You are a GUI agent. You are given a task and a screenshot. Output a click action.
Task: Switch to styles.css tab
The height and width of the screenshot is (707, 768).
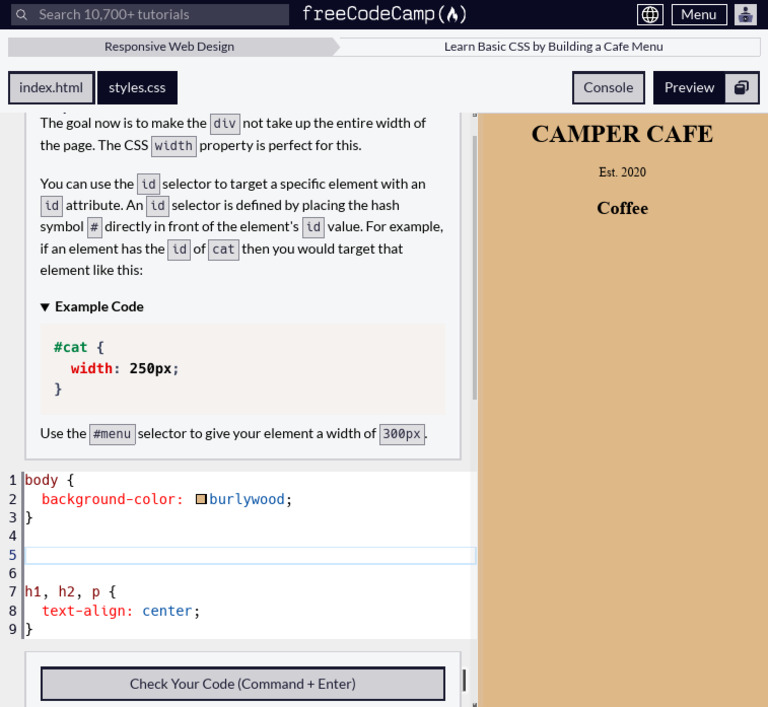tap(137, 88)
